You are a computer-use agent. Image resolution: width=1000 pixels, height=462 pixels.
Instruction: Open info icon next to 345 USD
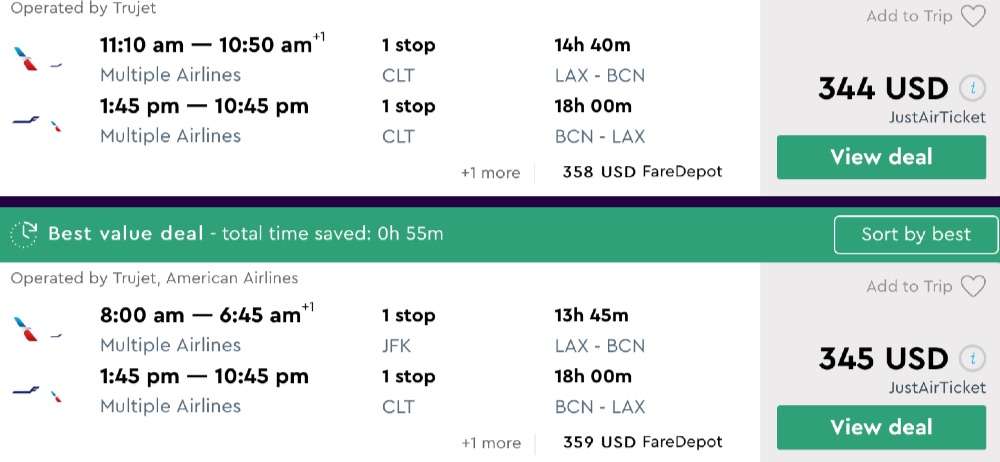pyautogui.click(x=969, y=358)
